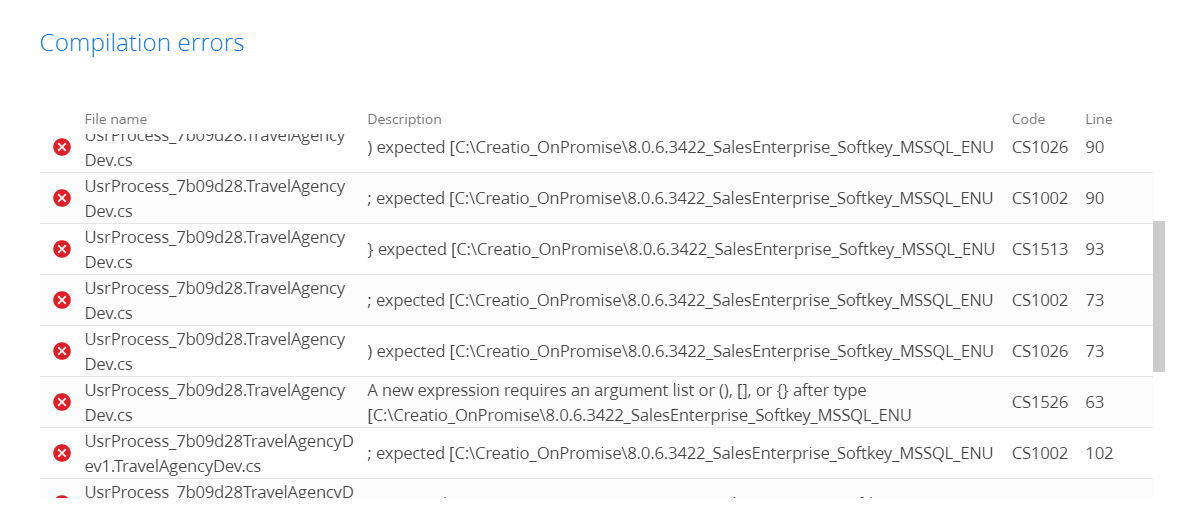This screenshot has height=518, width=1197.
Task: Click the error icon for CS1002 line 73
Action: point(61,300)
